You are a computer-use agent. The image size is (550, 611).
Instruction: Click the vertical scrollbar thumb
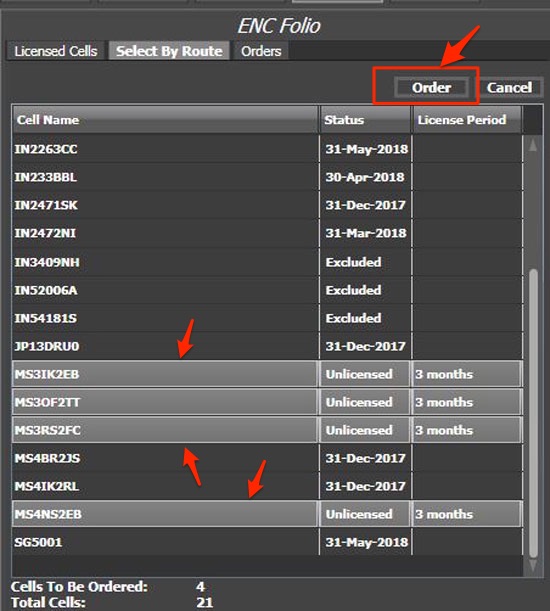534,413
